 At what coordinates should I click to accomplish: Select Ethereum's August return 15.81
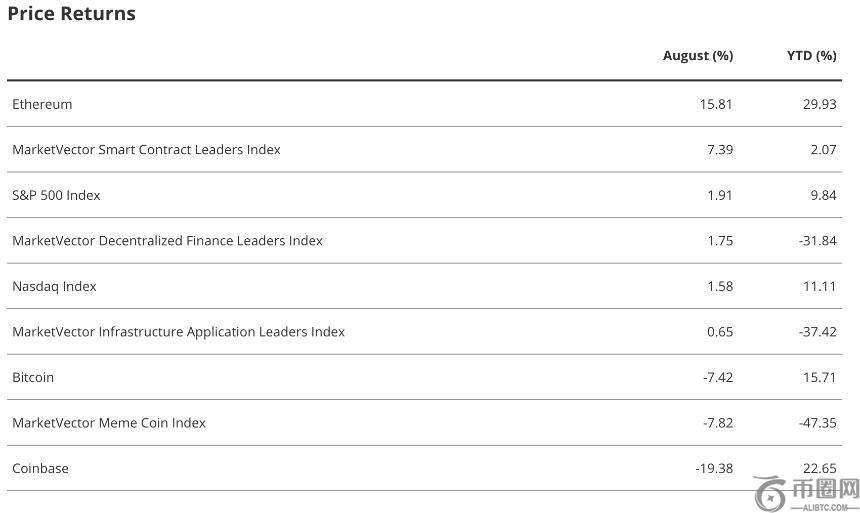716,104
